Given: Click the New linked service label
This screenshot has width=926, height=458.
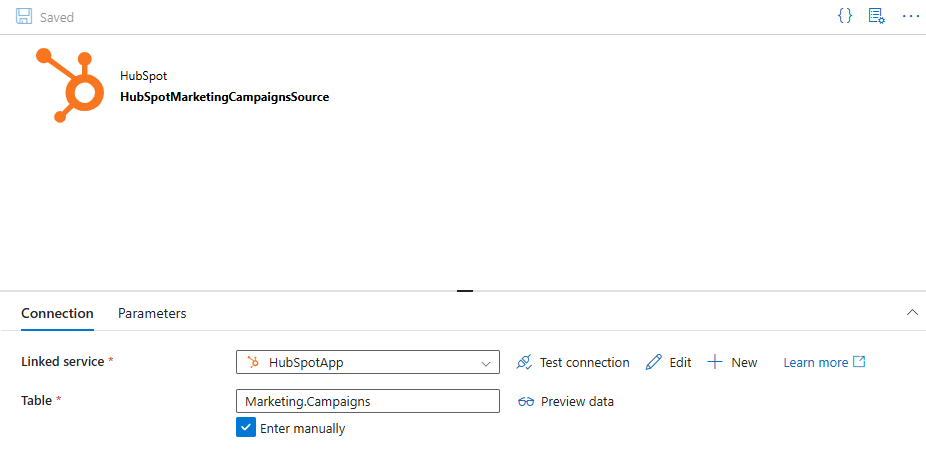Looking at the screenshot, I should pos(744,362).
